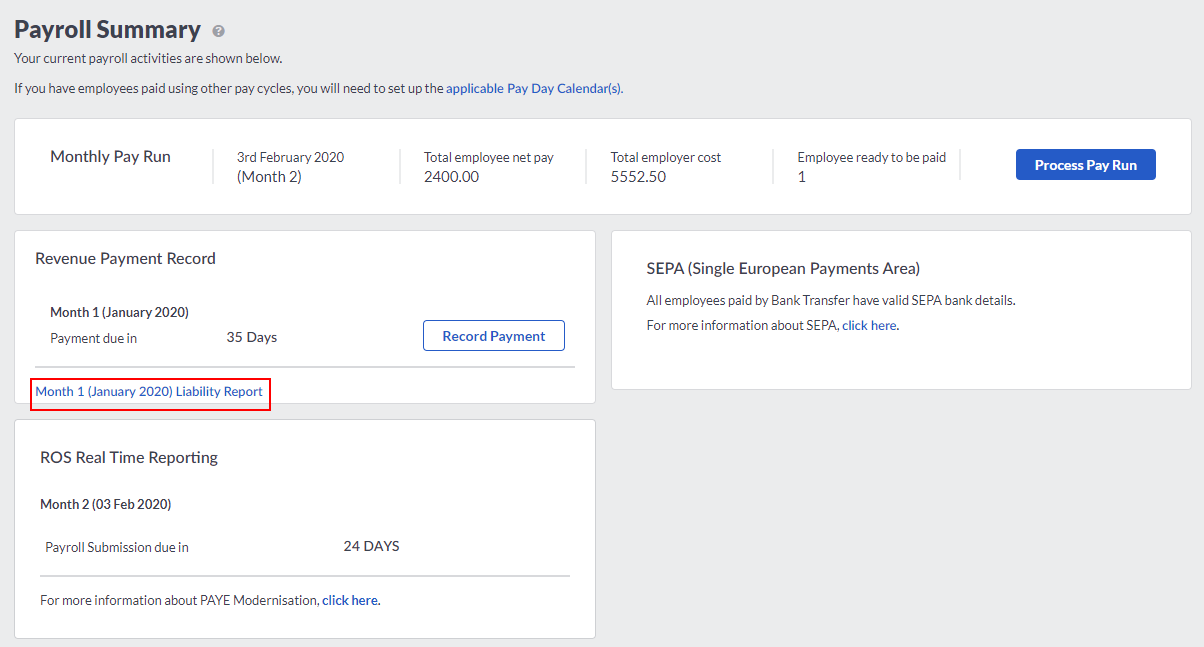Click the help icon beside Payroll Summary

click(x=219, y=31)
